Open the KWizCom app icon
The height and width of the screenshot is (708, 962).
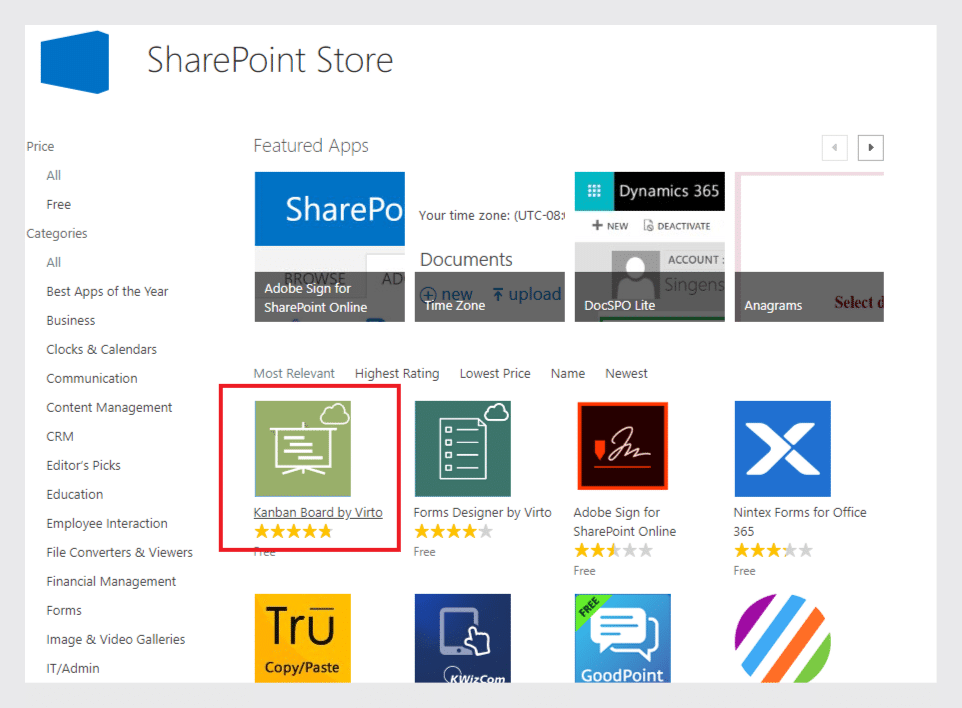pos(463,638)
